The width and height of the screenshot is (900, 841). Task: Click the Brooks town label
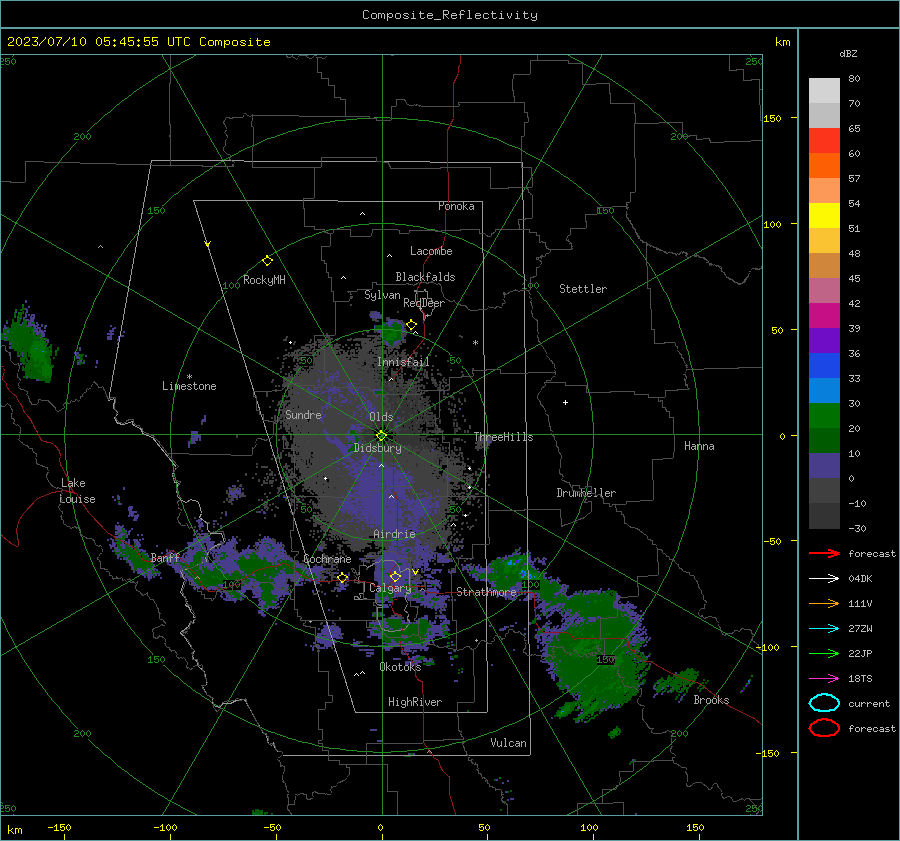tap(711, 700)
